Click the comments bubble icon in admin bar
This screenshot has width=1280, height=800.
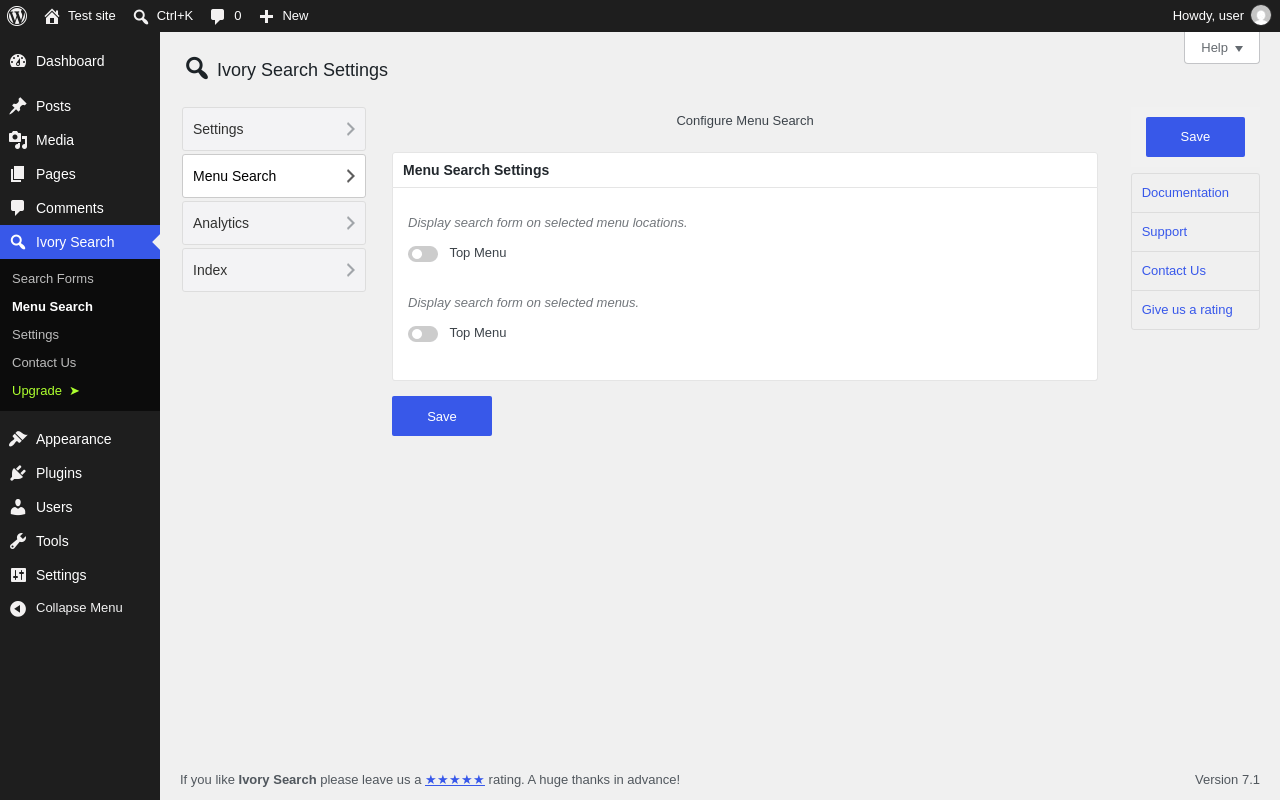(x=218, y=16)
